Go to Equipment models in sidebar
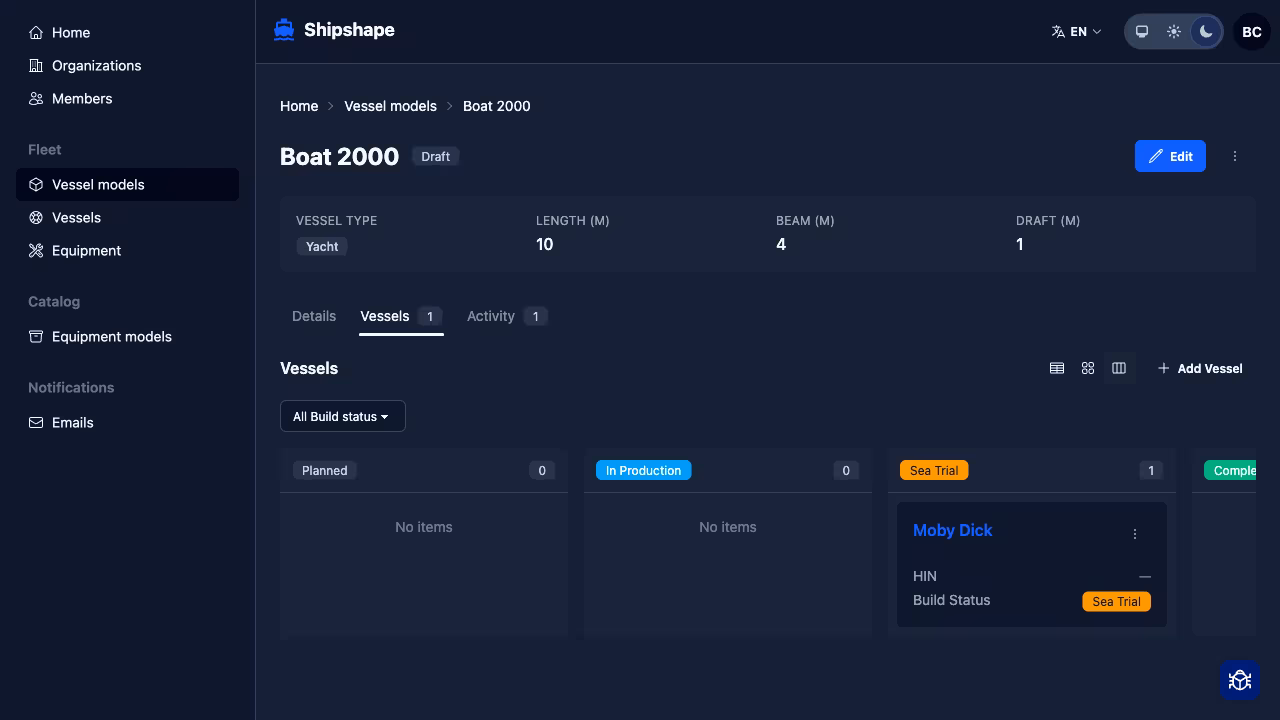1280x720 pixels. click(112, 336)
